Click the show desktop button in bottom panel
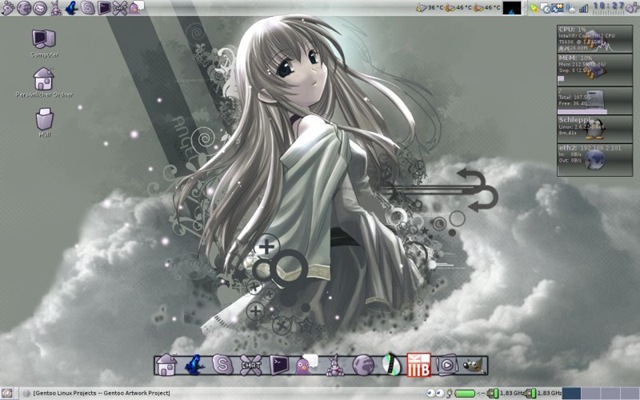The width and height of the screenshot is (640, 400). click(x=7, y=393)
